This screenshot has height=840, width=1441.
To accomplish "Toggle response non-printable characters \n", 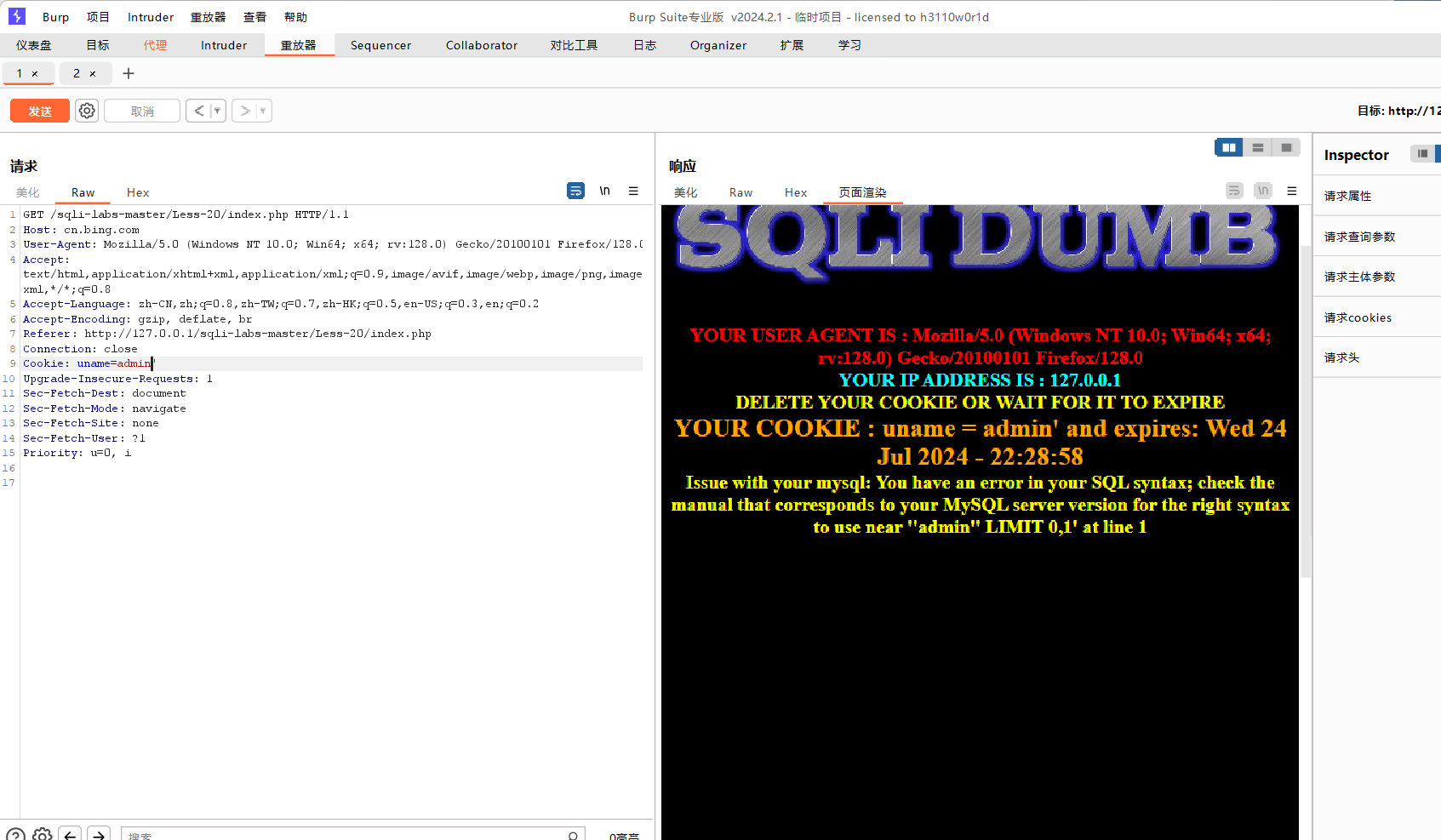I will tap(1263, 191).
